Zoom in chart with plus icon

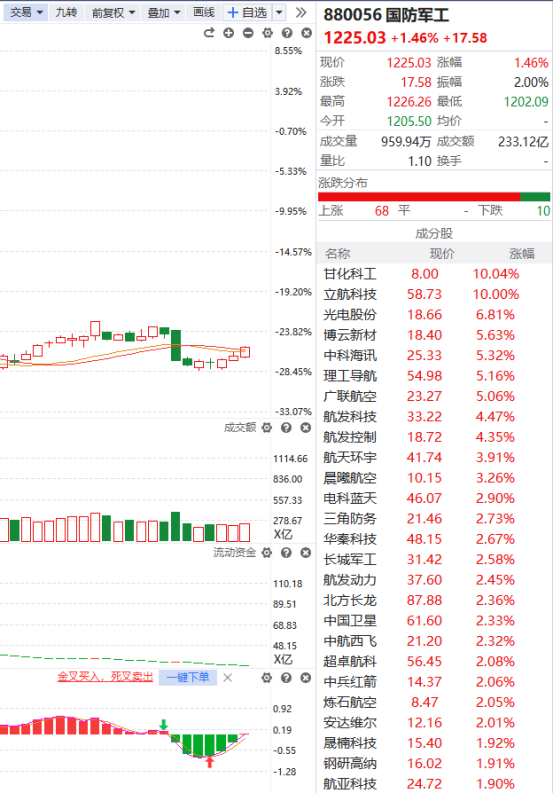229,33
